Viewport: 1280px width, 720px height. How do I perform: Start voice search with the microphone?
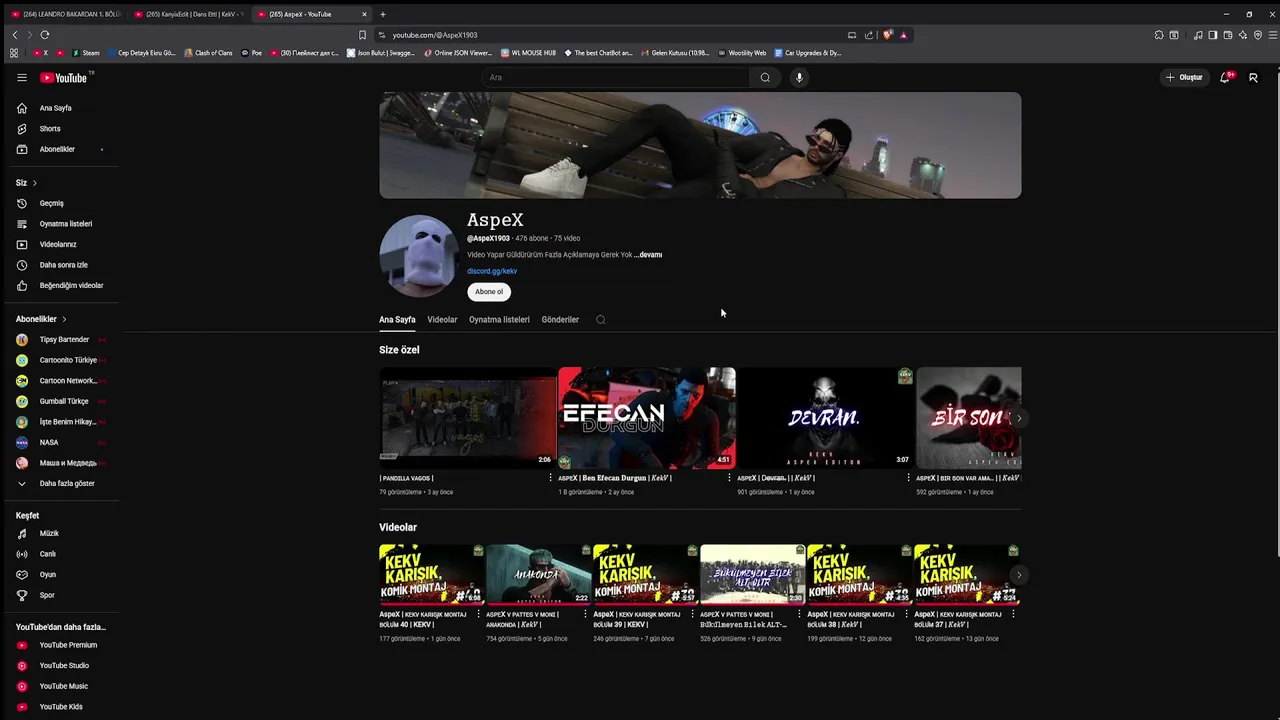tap(799, 77)
